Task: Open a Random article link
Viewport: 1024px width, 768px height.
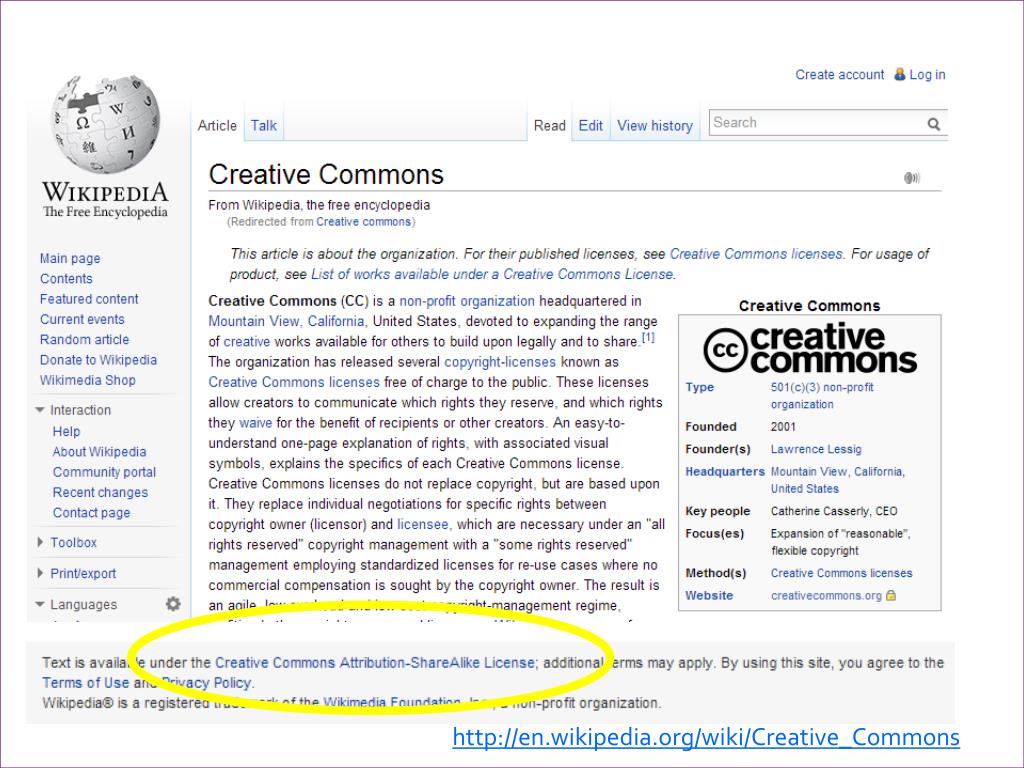Action: [x=84, y=339]
